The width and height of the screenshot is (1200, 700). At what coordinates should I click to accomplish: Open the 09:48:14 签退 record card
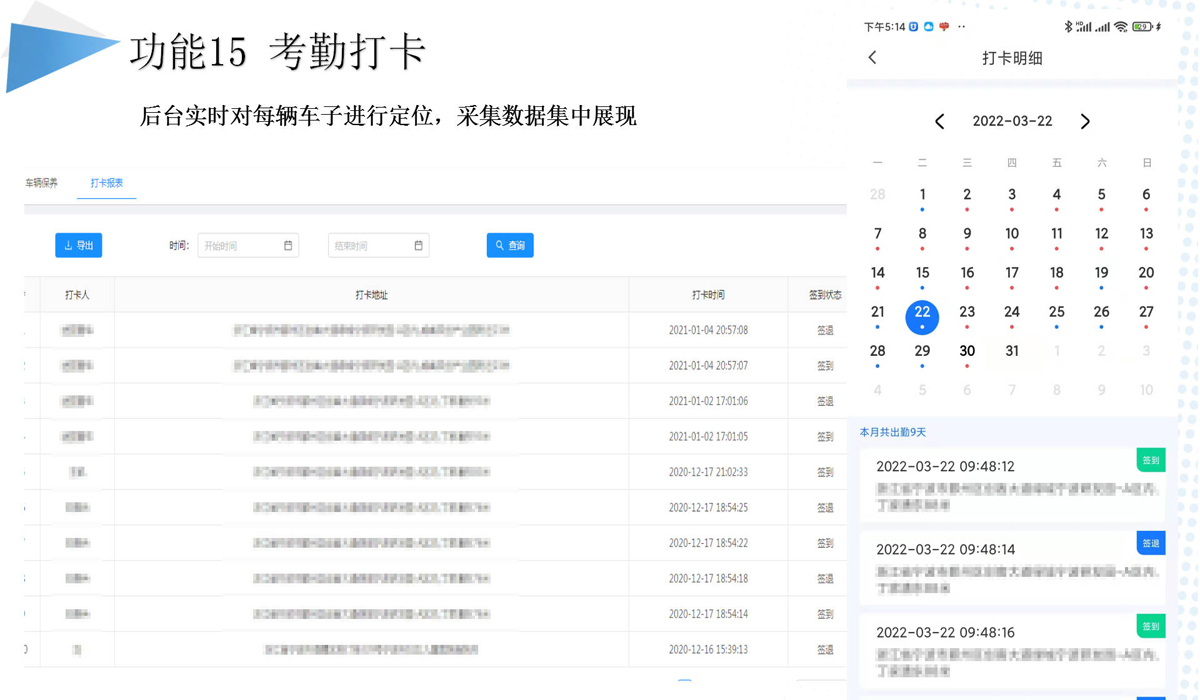pos(1010,567)
